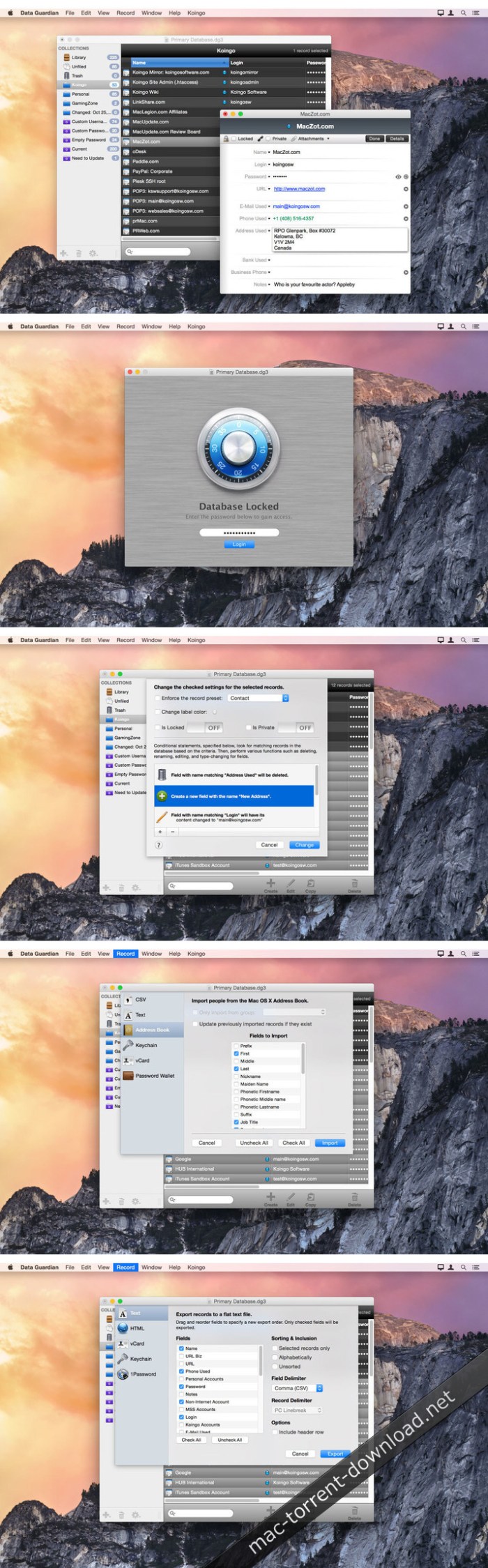
Task: Choose CSV source in Import dialog
Action: point(152,1000)
